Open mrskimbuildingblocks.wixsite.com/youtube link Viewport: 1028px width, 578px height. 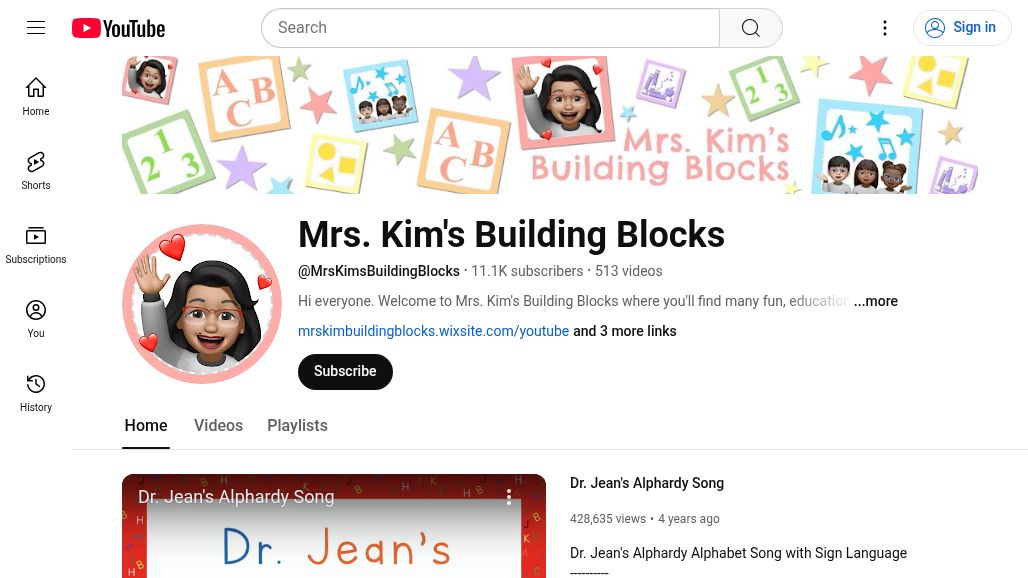tap(433, 331)
